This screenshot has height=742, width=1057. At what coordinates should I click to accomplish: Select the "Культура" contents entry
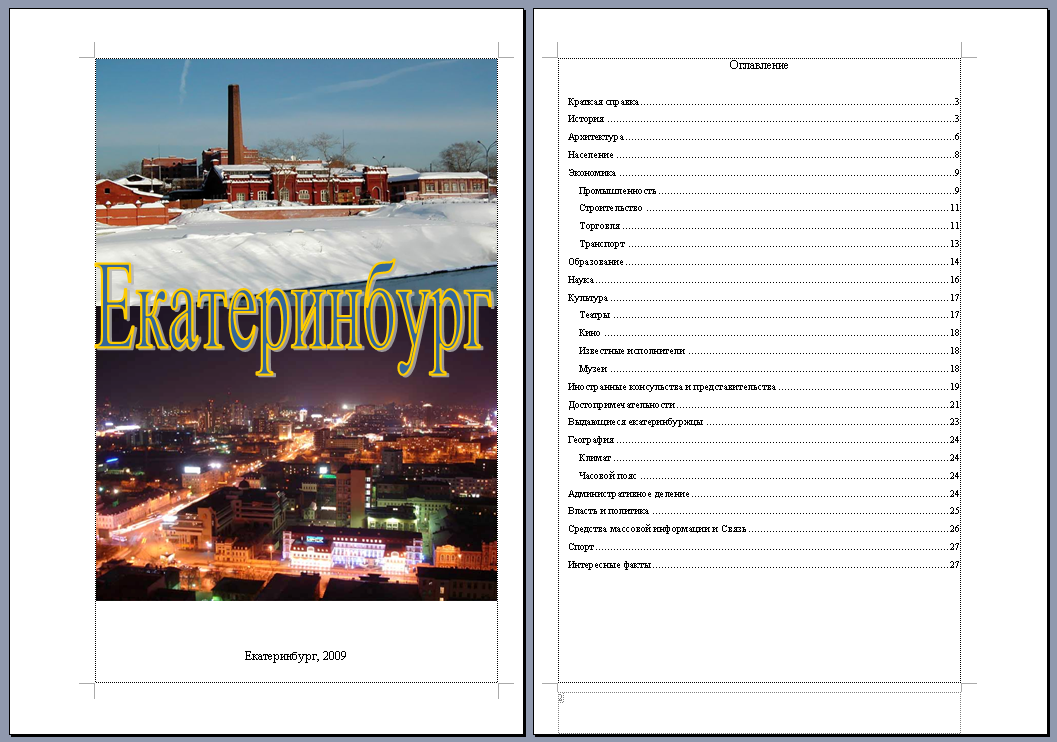tap(763, 298)
